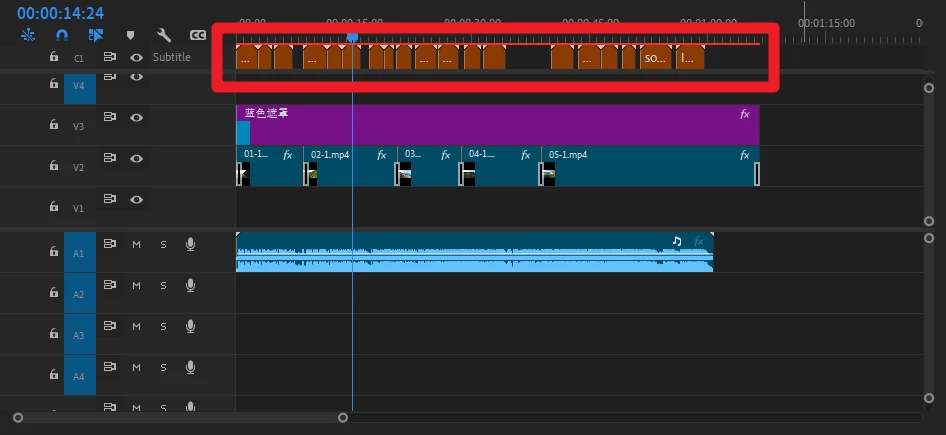Click the fx badge on 蓝色遮罩 clip
The height and width of the screenshot is (435, 946).
click(x=744, y=114)
